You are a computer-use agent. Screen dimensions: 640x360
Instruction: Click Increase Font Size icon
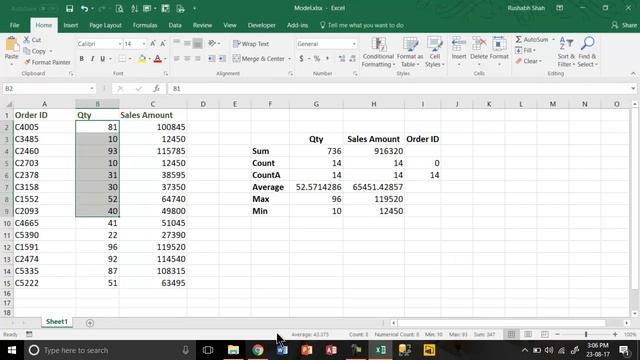click(153, 44)
